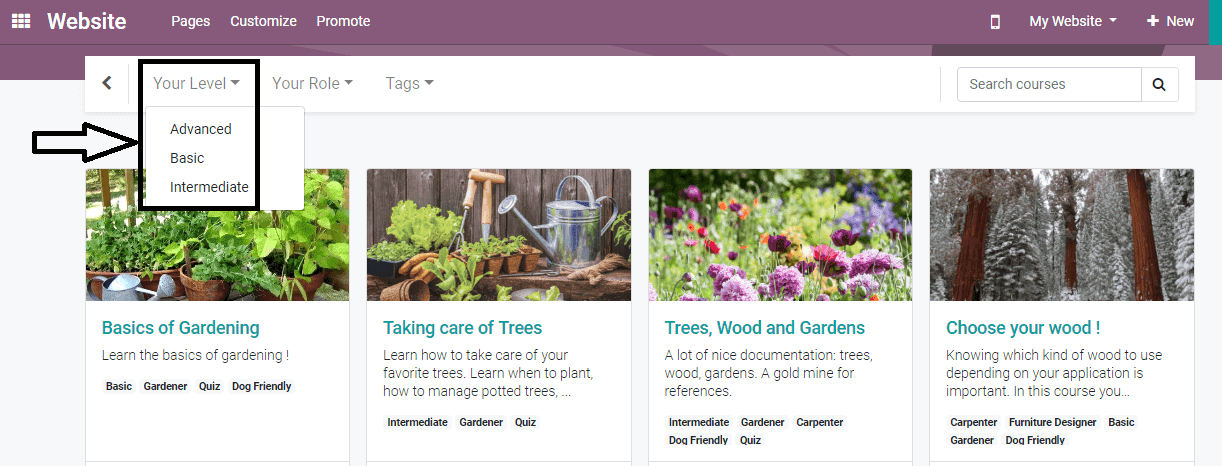Open the Pages menu

(191, 21)
